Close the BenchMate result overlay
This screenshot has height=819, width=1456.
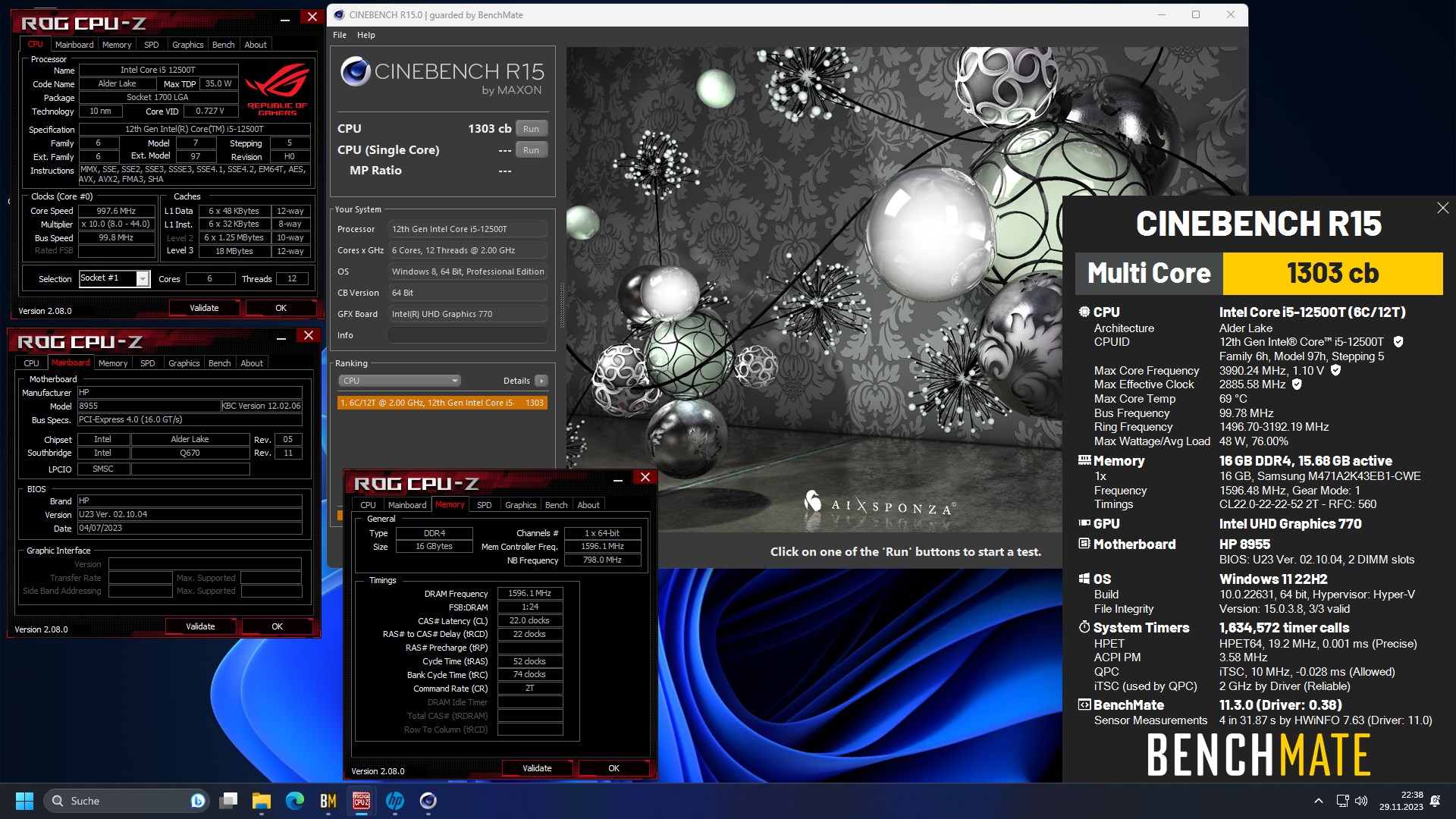point(1442,208)
